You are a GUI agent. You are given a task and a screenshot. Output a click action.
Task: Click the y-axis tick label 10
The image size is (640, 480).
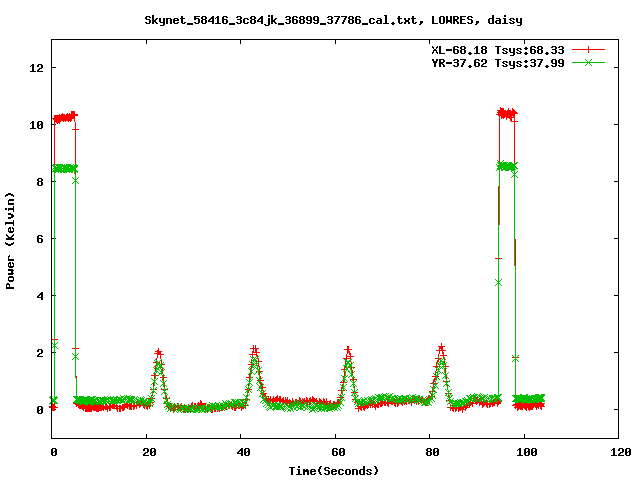37,125
